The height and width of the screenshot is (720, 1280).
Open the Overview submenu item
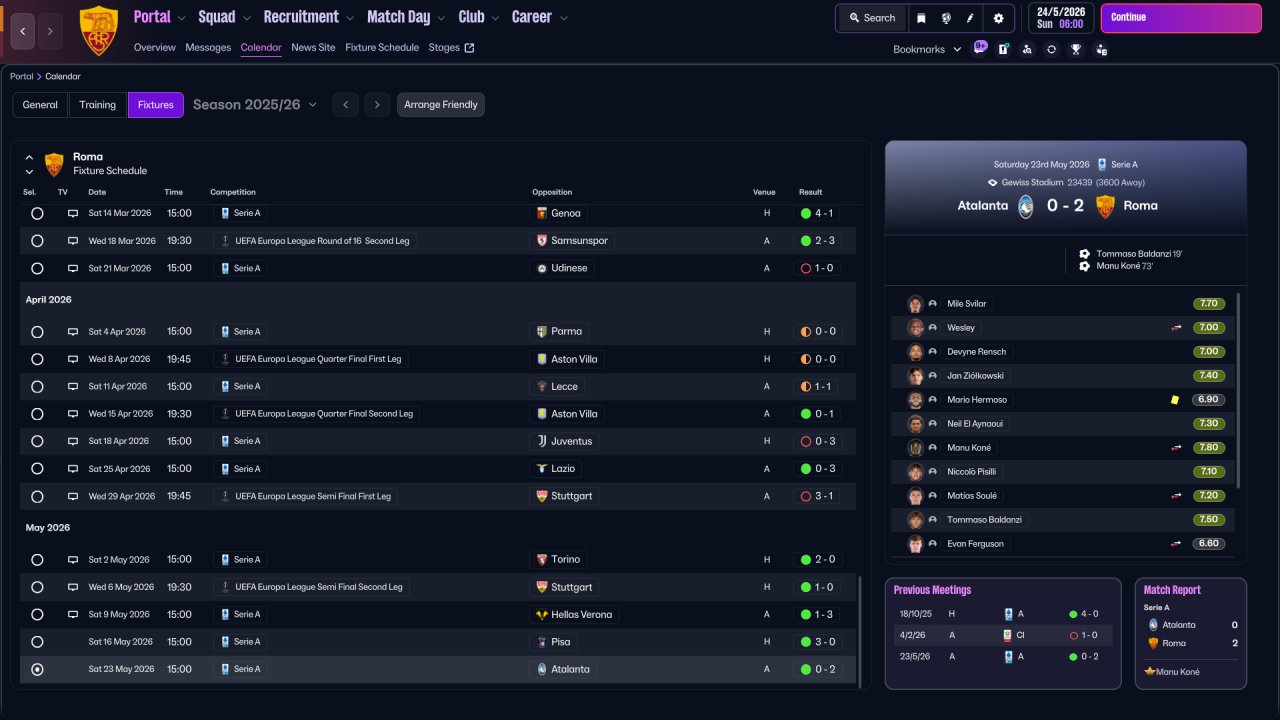click(x=154, y=47)
